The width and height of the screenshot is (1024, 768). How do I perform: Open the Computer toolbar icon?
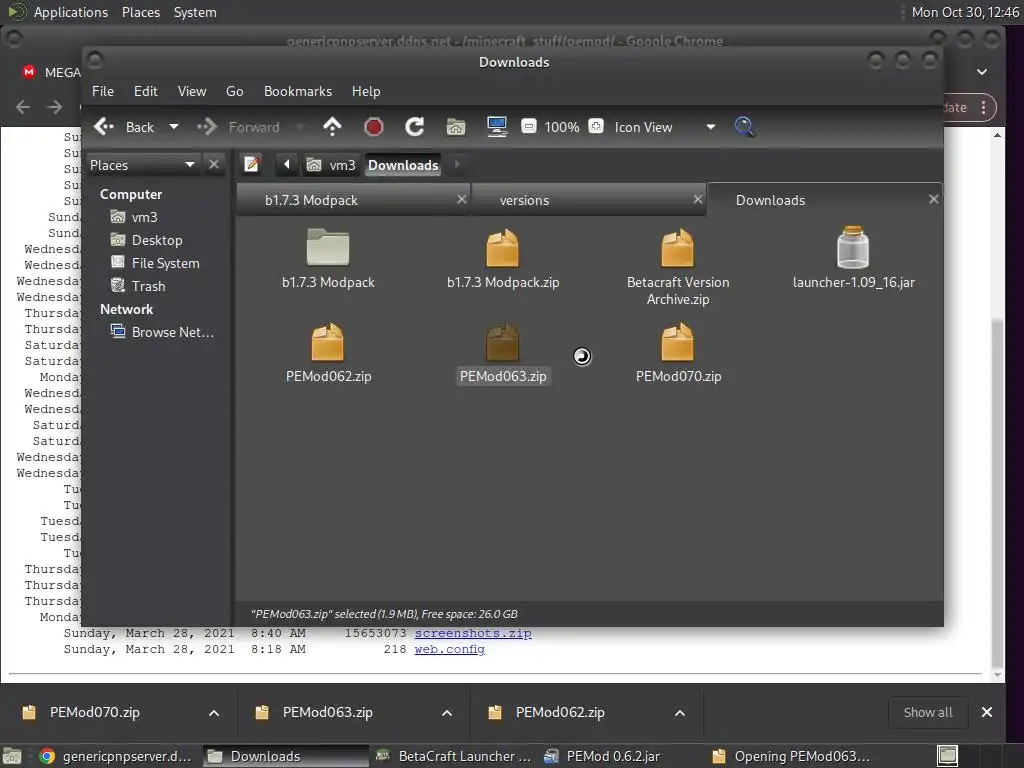(x=497, y=127)
